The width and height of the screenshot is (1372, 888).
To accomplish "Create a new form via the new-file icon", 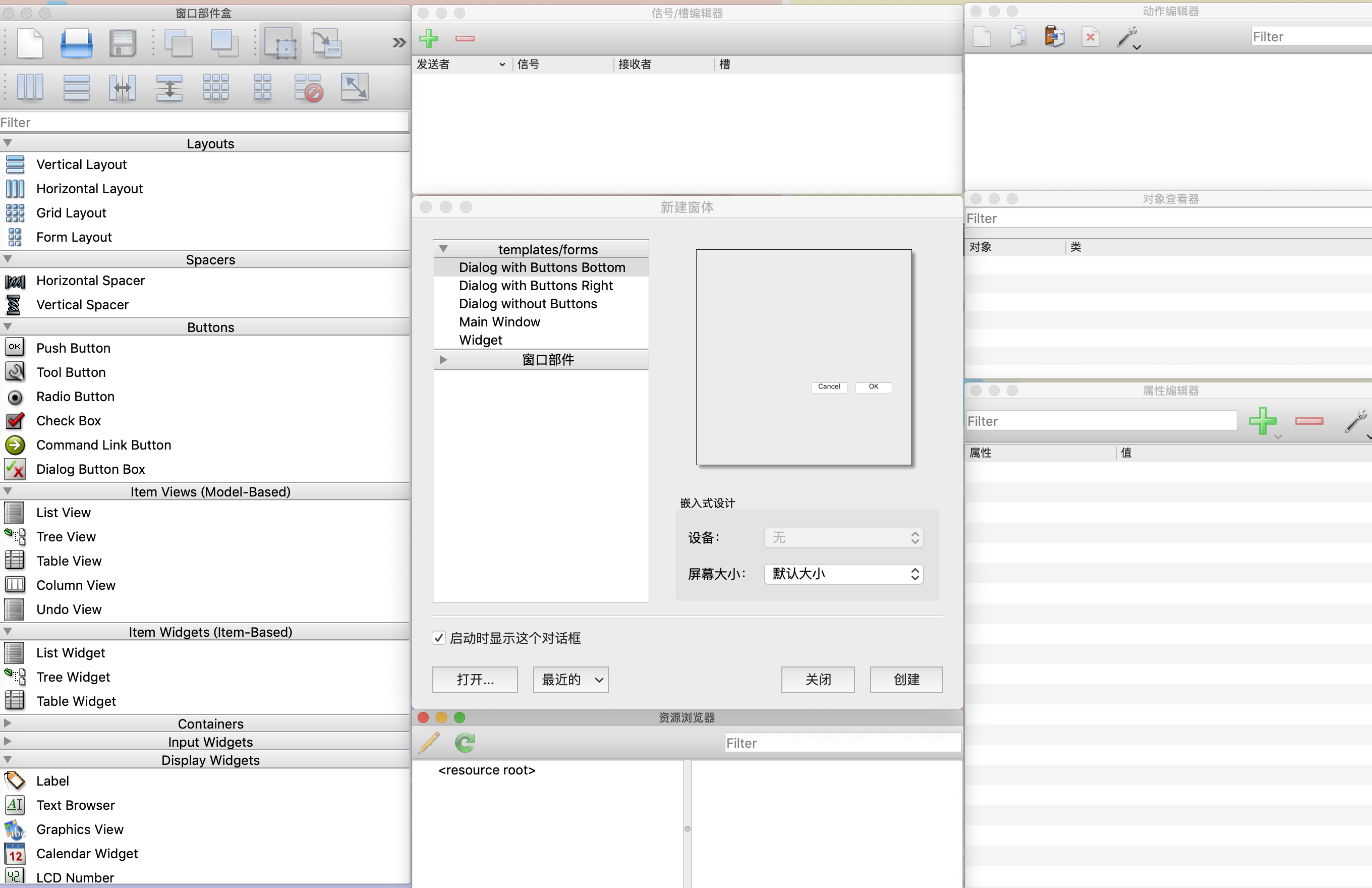I will (x=30, y=43).
